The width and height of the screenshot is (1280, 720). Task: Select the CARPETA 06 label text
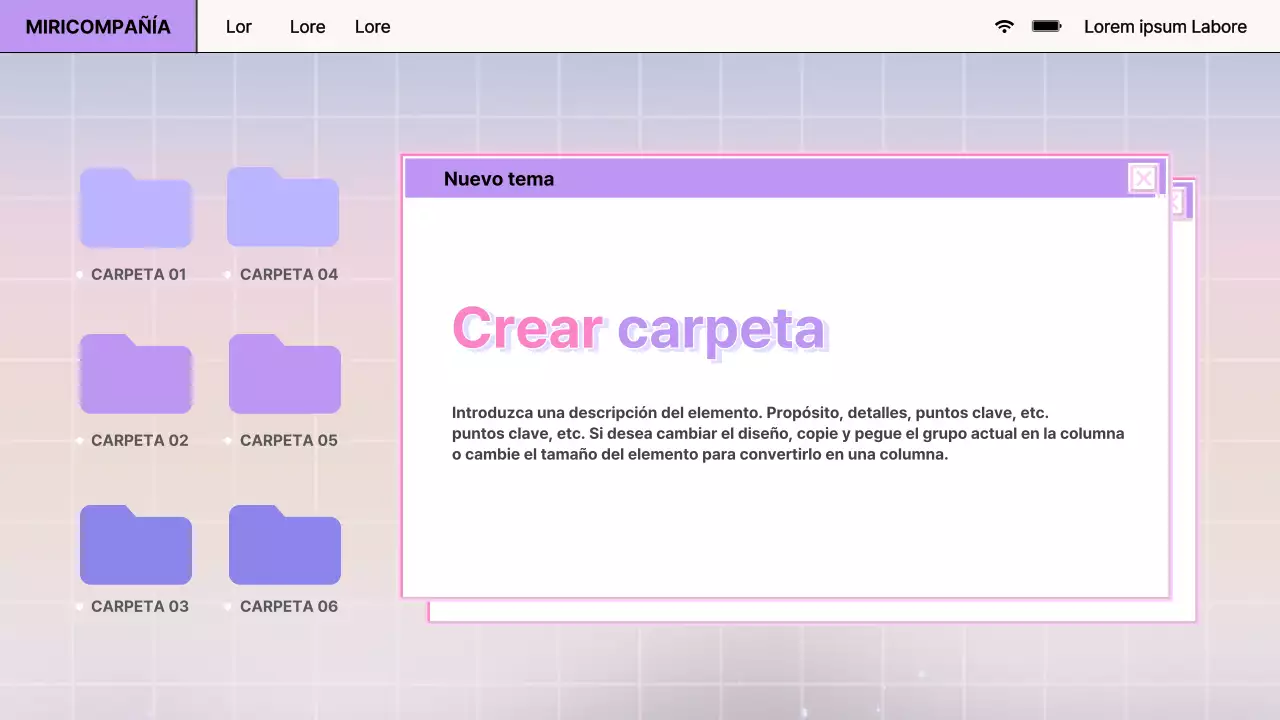289,606
